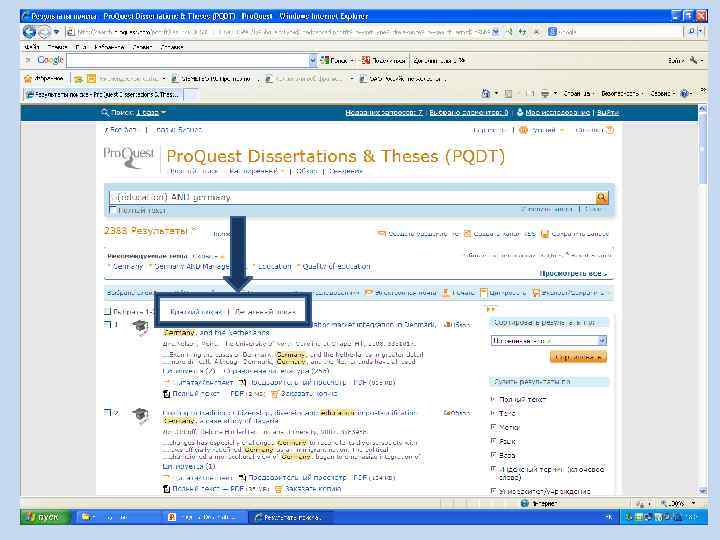Image resolution: width=720 pixels, height=540 pixels.
Task: Switch to the Результаты поиска taskbar item
Action: [x=291, y=517]
